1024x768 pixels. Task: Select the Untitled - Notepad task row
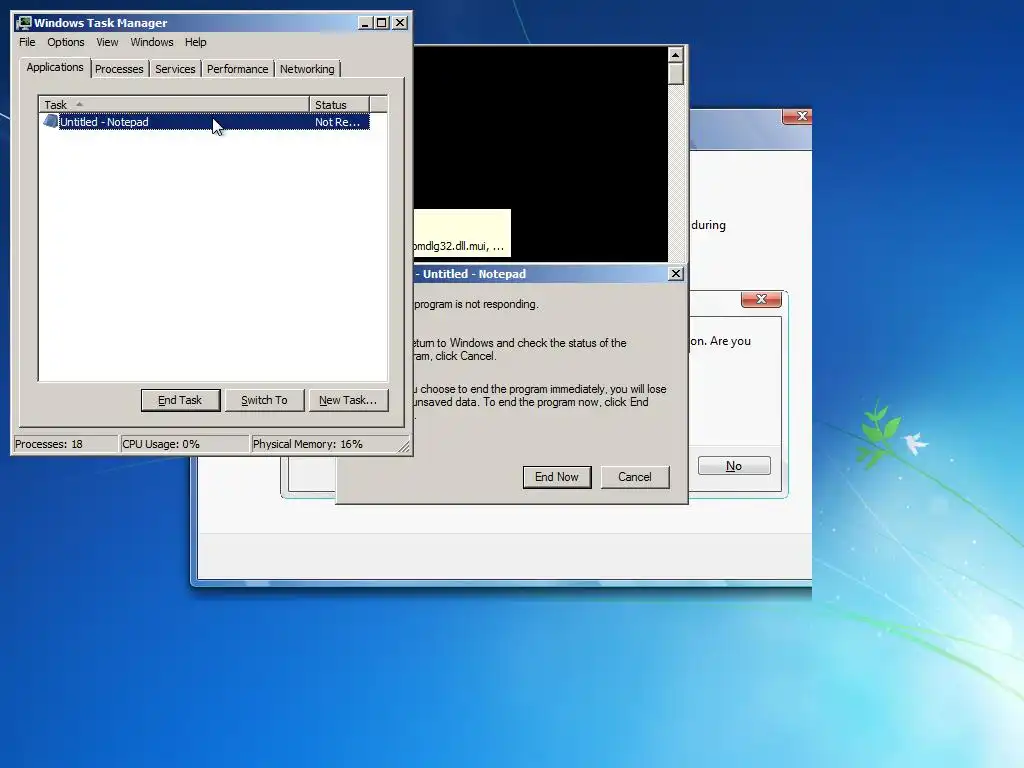click(x=206, y=122)
